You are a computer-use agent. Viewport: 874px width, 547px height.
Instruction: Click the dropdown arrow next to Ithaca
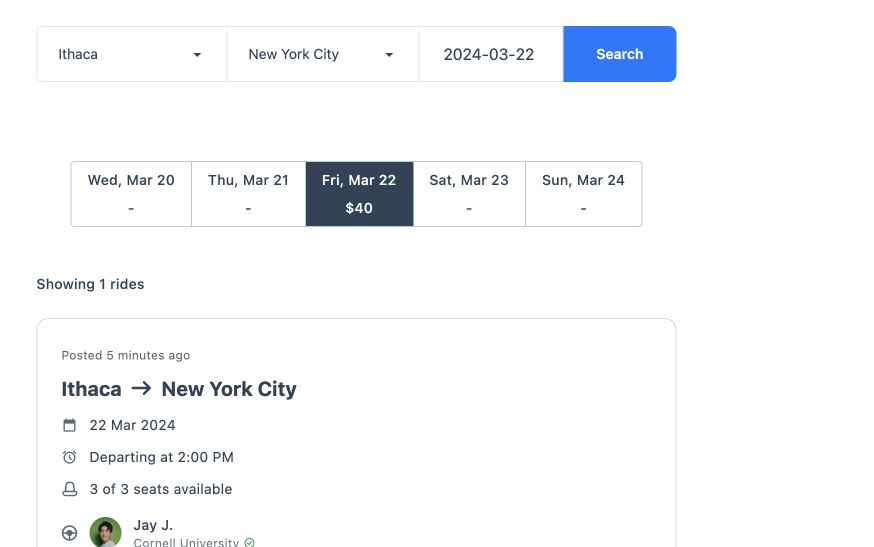197,55
